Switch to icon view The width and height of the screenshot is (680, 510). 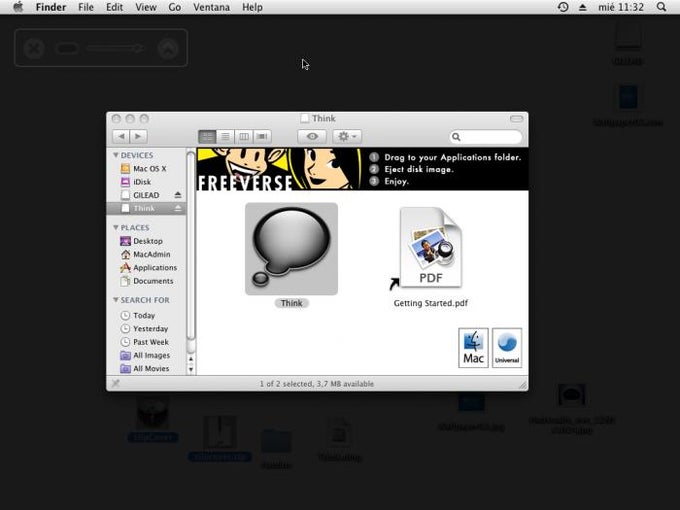(207, 137)
